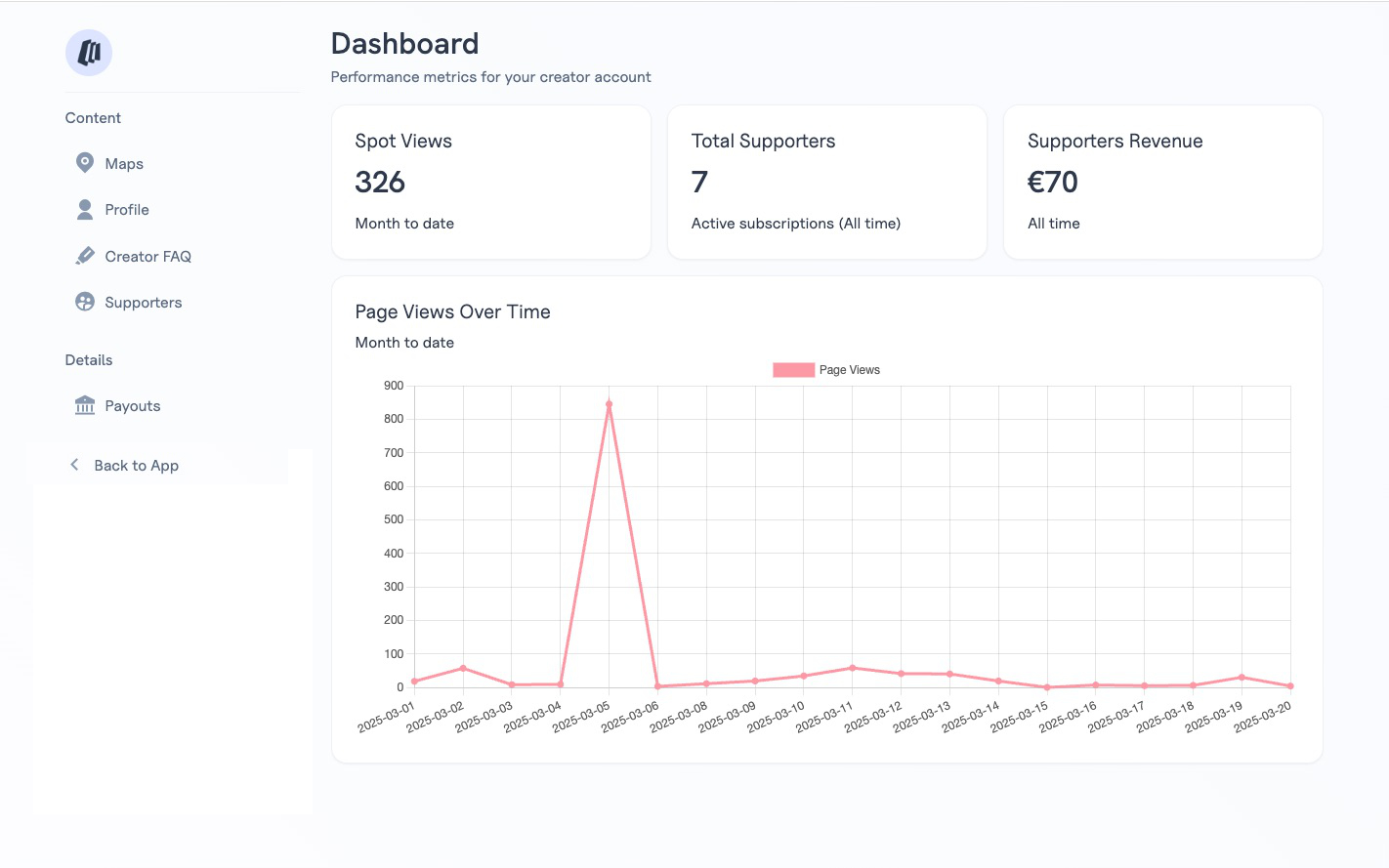
Task: Open the Supporters section
Action: (x=144, y=303)
